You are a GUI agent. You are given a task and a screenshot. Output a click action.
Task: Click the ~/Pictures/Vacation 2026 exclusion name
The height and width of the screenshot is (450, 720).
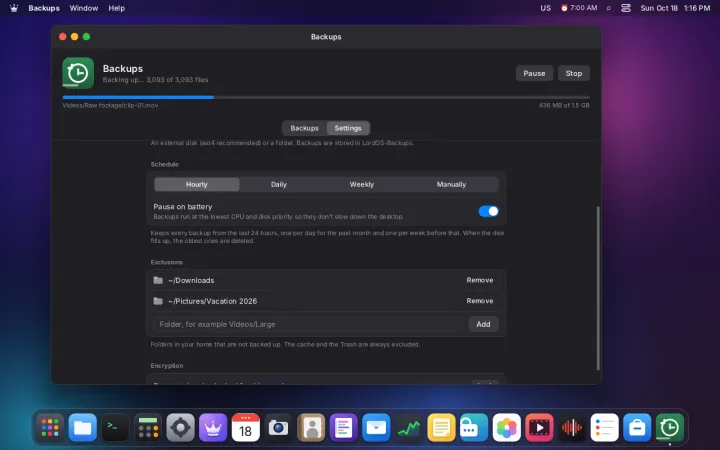pos(213,301)
